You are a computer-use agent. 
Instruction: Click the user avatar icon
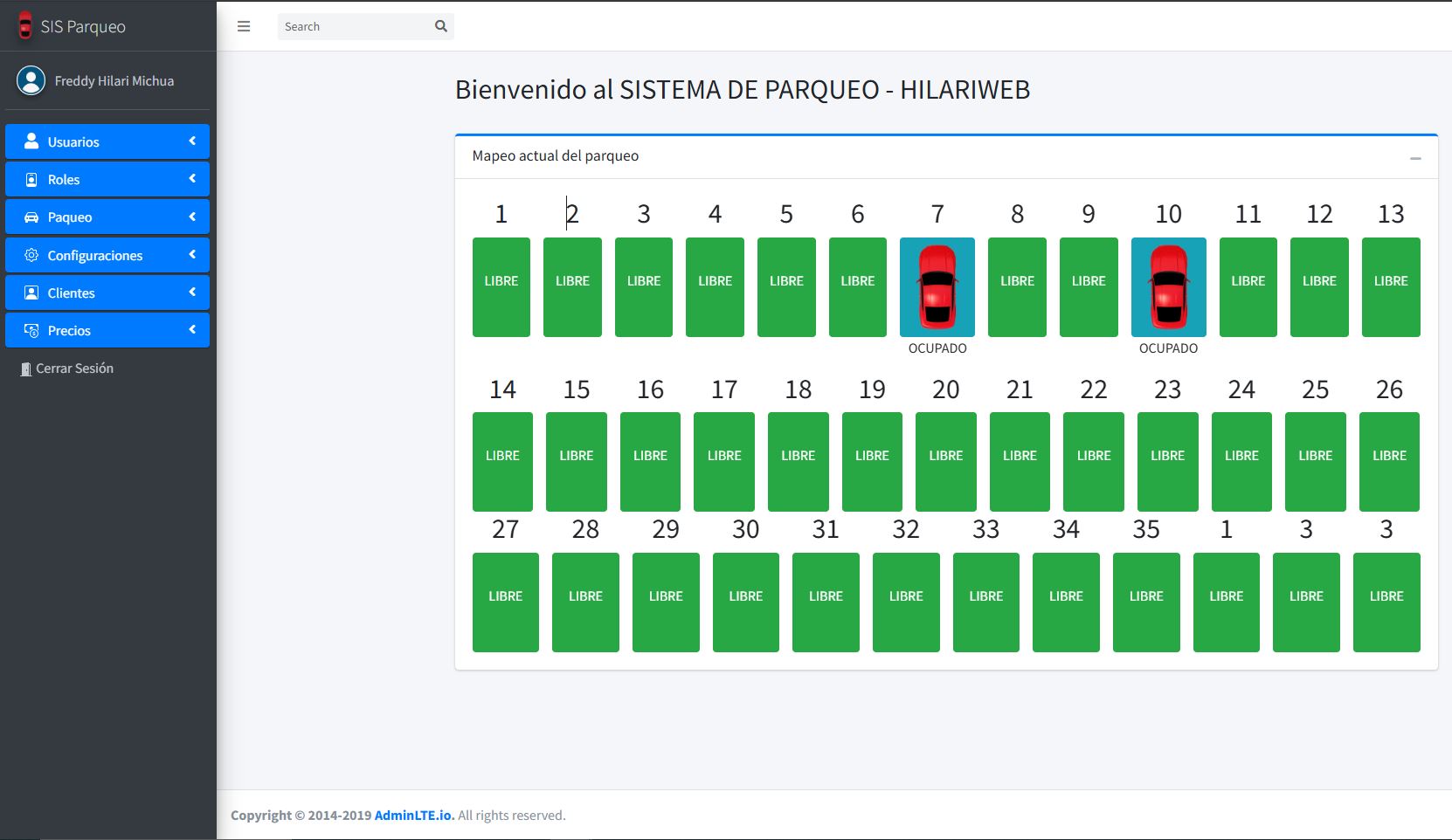click(31, 80)
